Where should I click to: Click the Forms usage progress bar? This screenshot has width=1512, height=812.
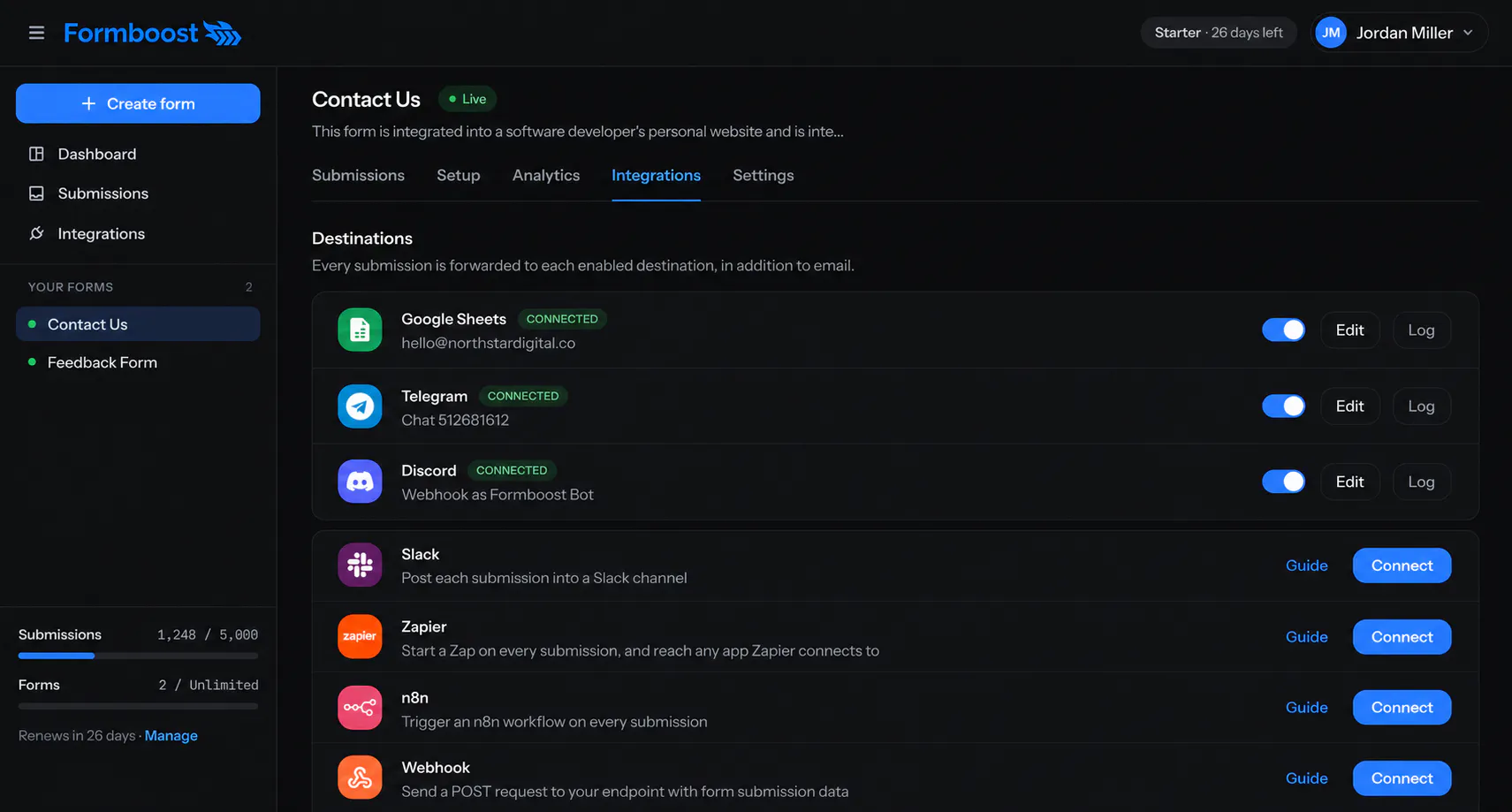click(138, 706)
